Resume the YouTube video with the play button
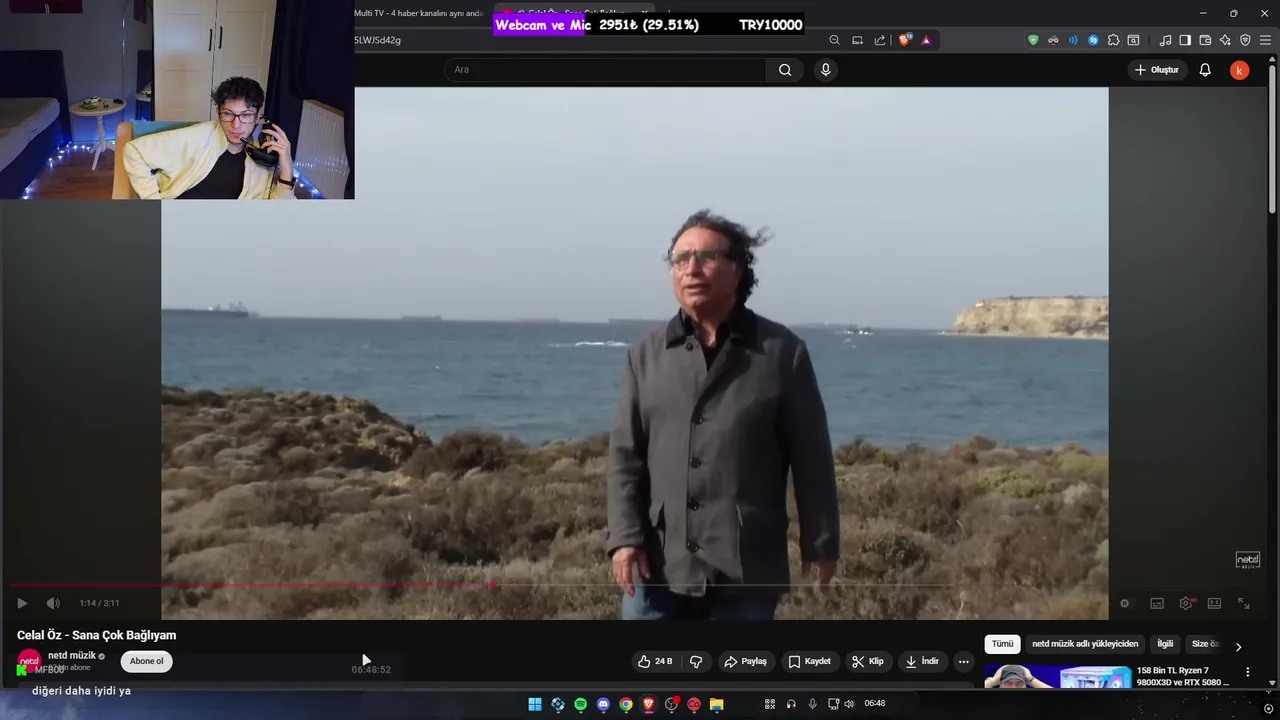Image resolution: width=1280 pixels, height=720 pixels. coord(22,603)
